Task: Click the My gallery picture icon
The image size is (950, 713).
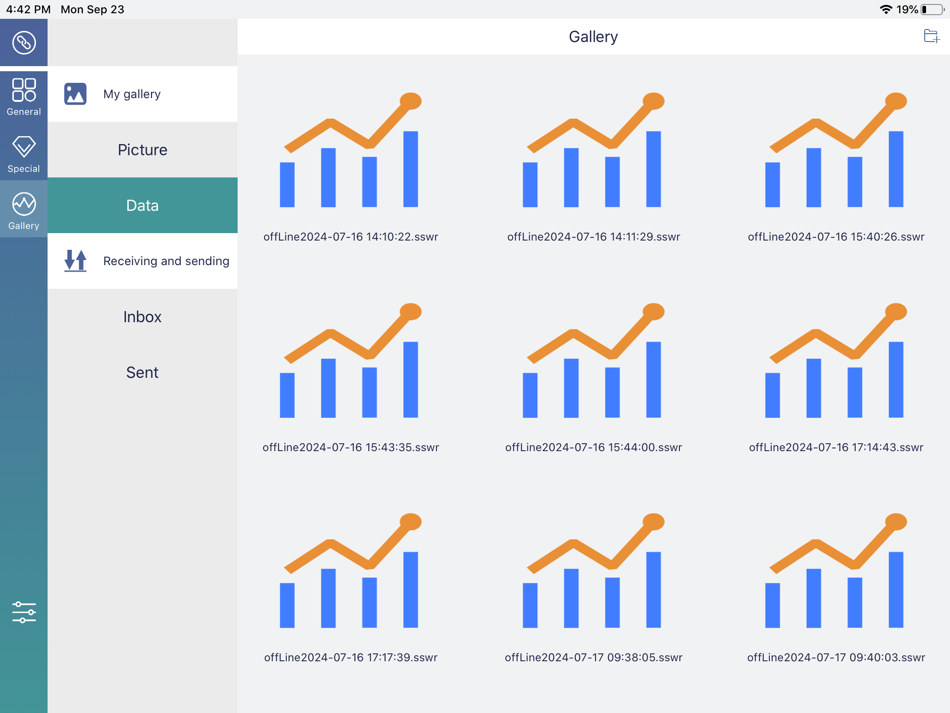Action: pyautogui.click(x=75, y=94)
